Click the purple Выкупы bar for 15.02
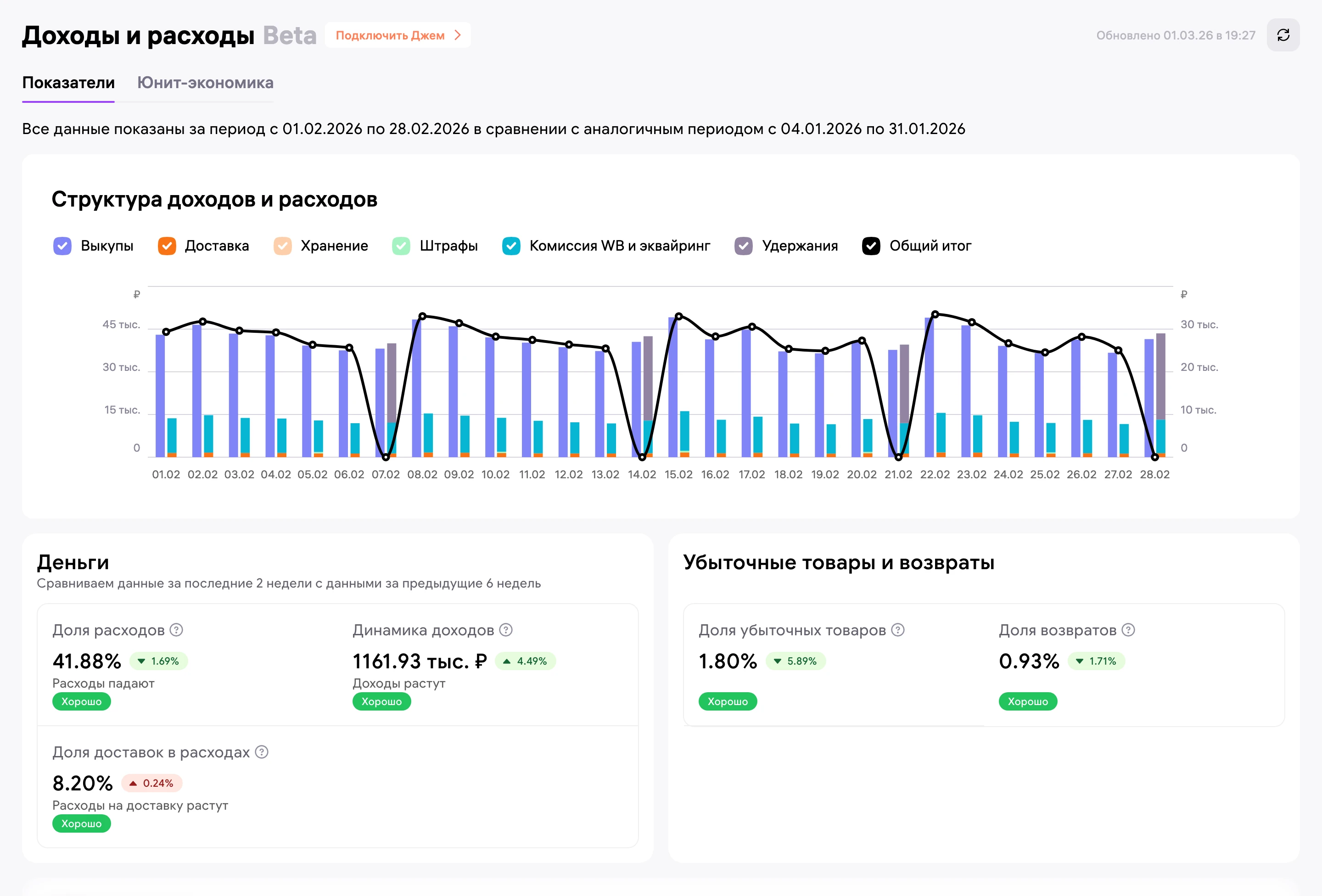 (x=673, y=387)
